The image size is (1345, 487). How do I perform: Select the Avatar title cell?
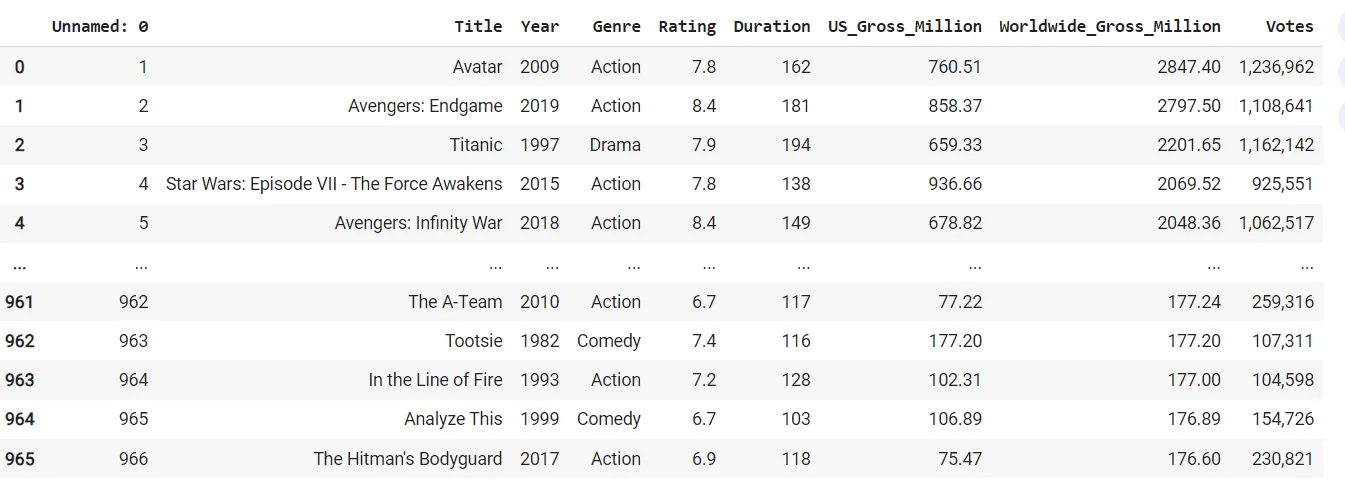(x=478, y=67)
